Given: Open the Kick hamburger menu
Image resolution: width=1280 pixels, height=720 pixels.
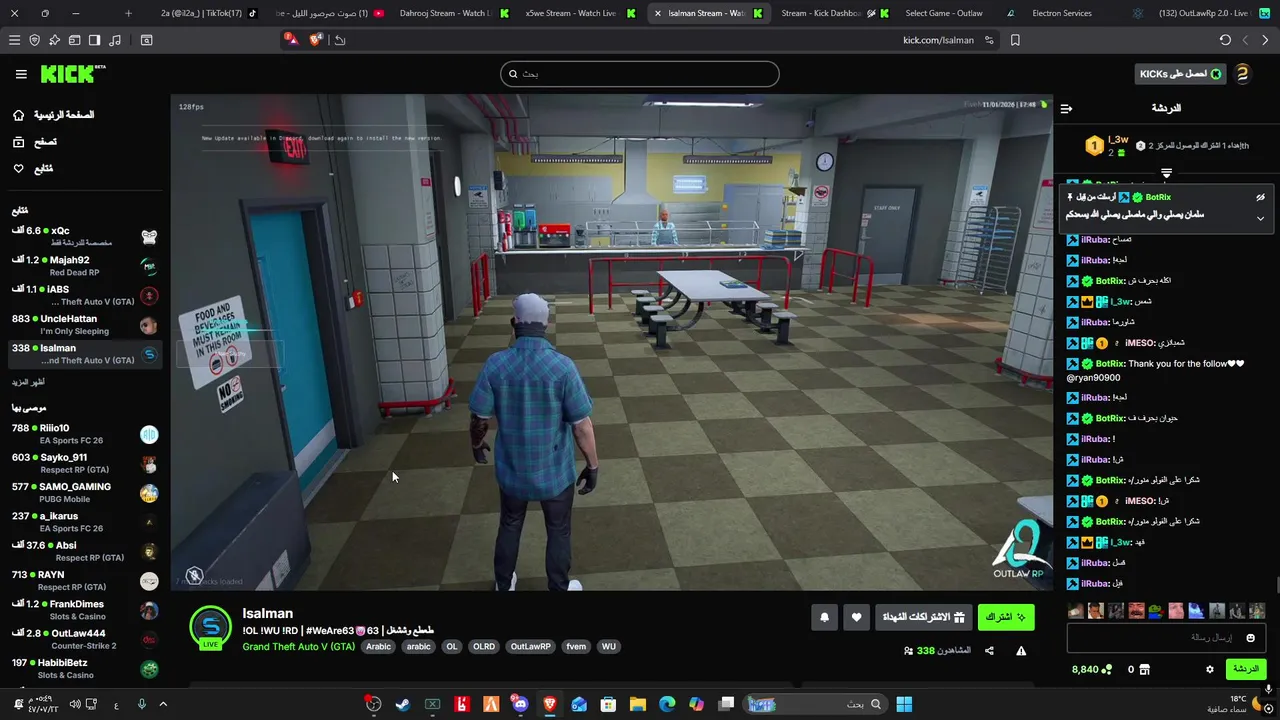Looking at the screenshot, I should [21, 74].
